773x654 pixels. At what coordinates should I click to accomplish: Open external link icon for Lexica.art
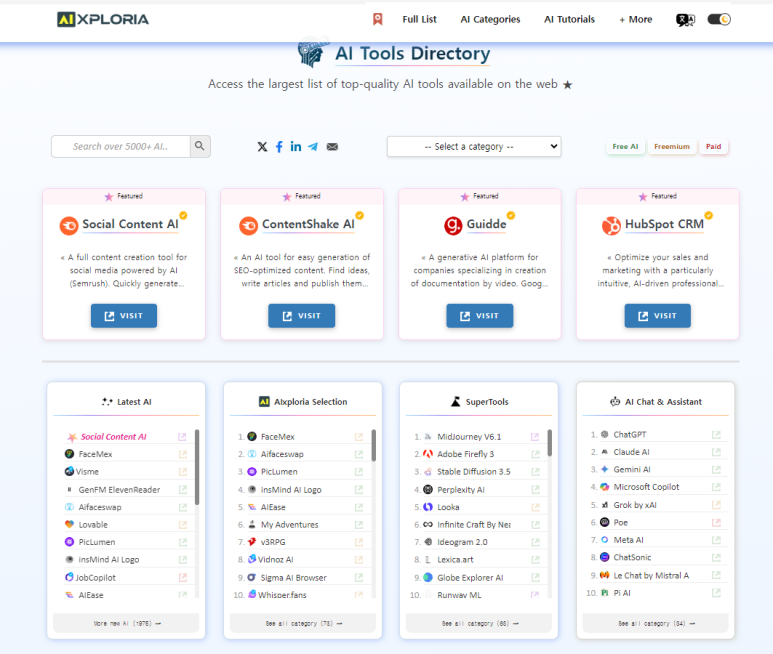click(535, 560)
